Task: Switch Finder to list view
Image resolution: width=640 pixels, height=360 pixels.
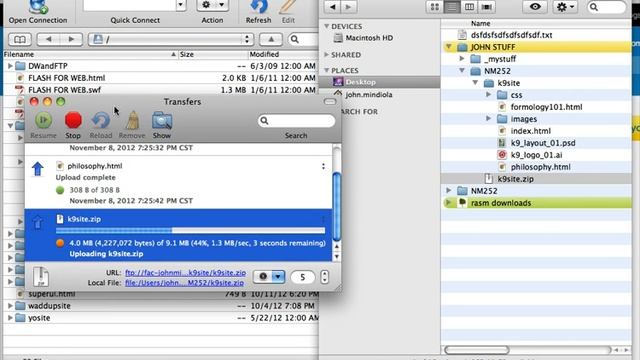Action: [x=452, y=7]
